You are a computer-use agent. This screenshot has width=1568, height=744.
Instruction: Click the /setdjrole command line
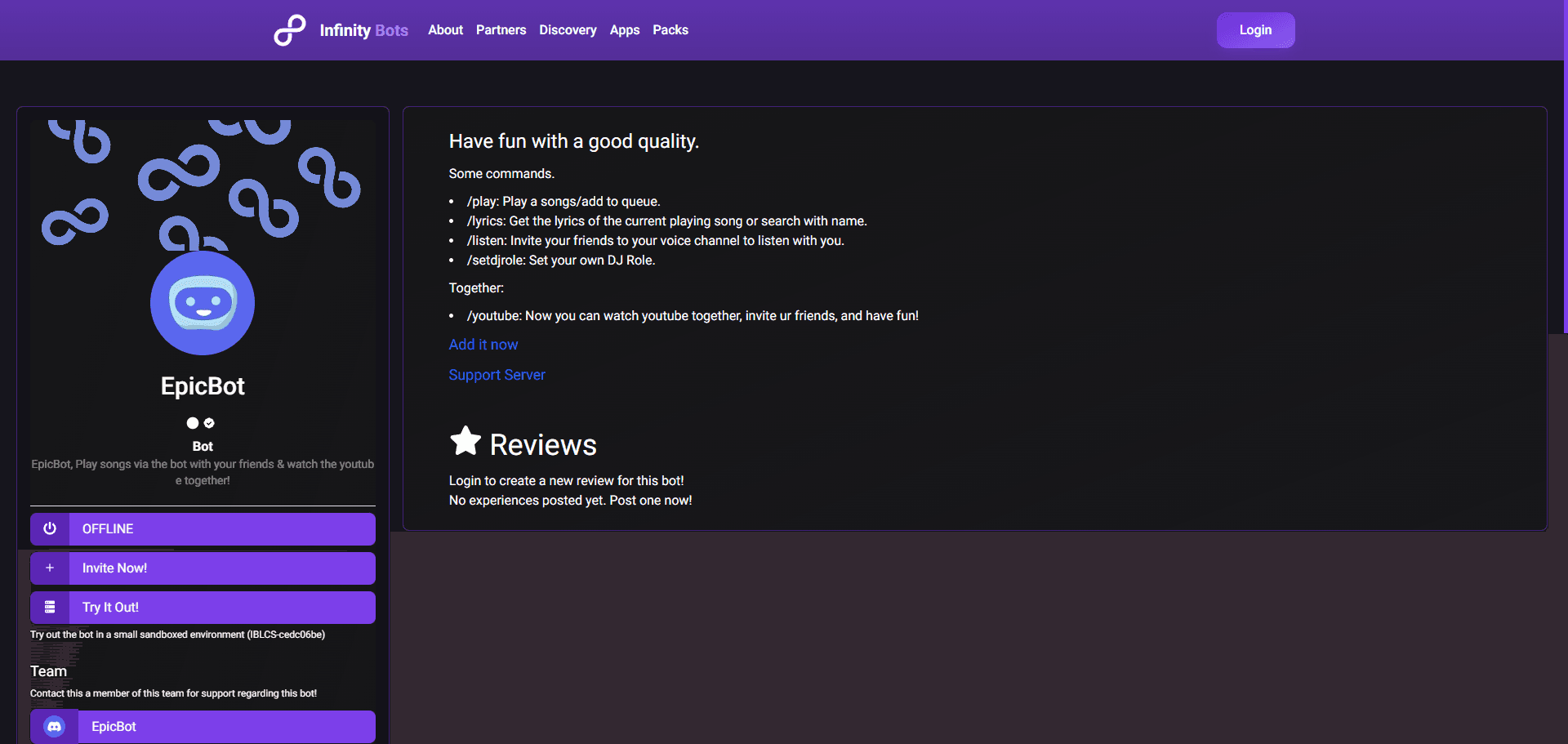[561, 261]
